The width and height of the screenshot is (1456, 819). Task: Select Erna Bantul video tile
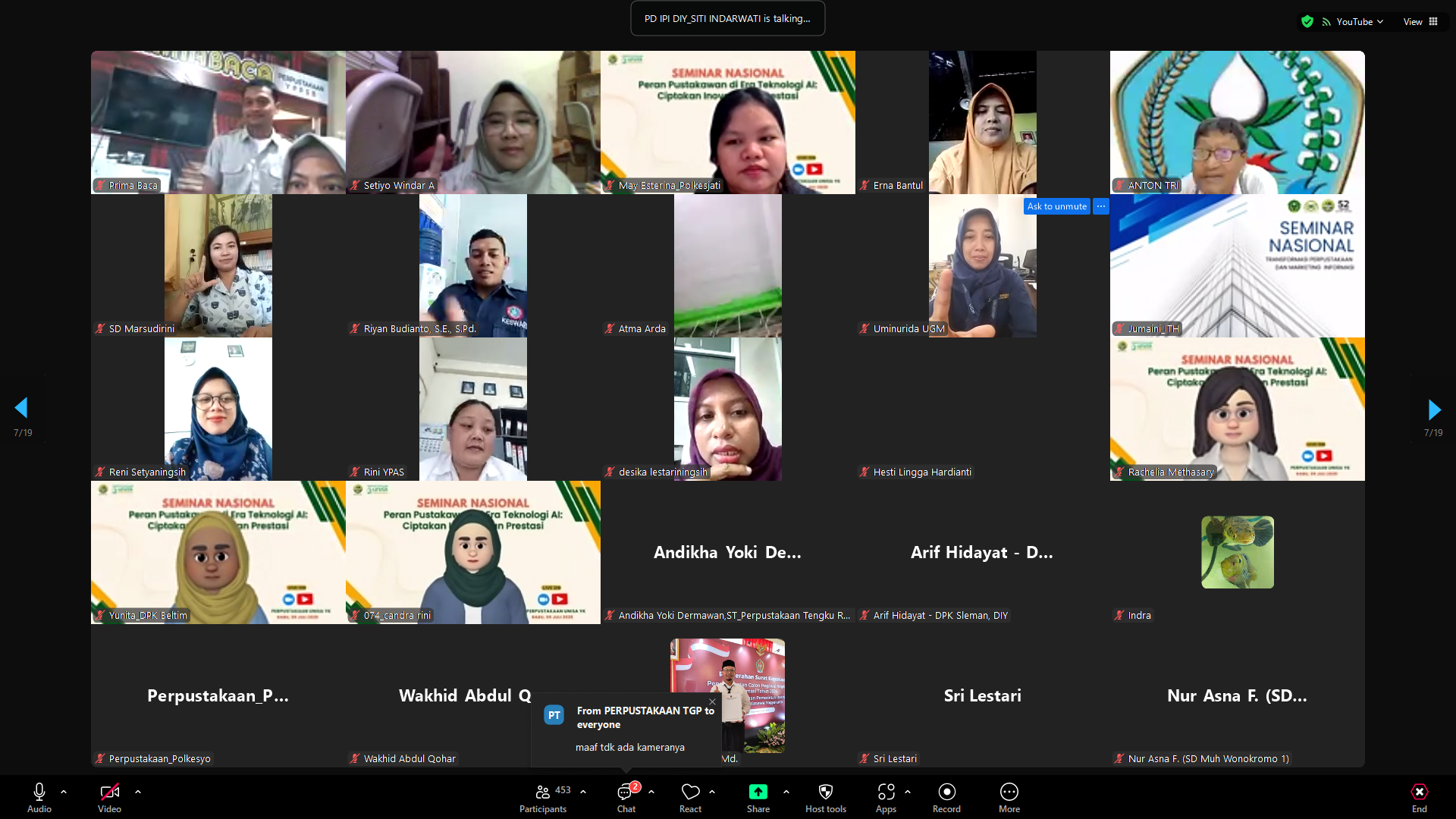(x=983, y=122)
